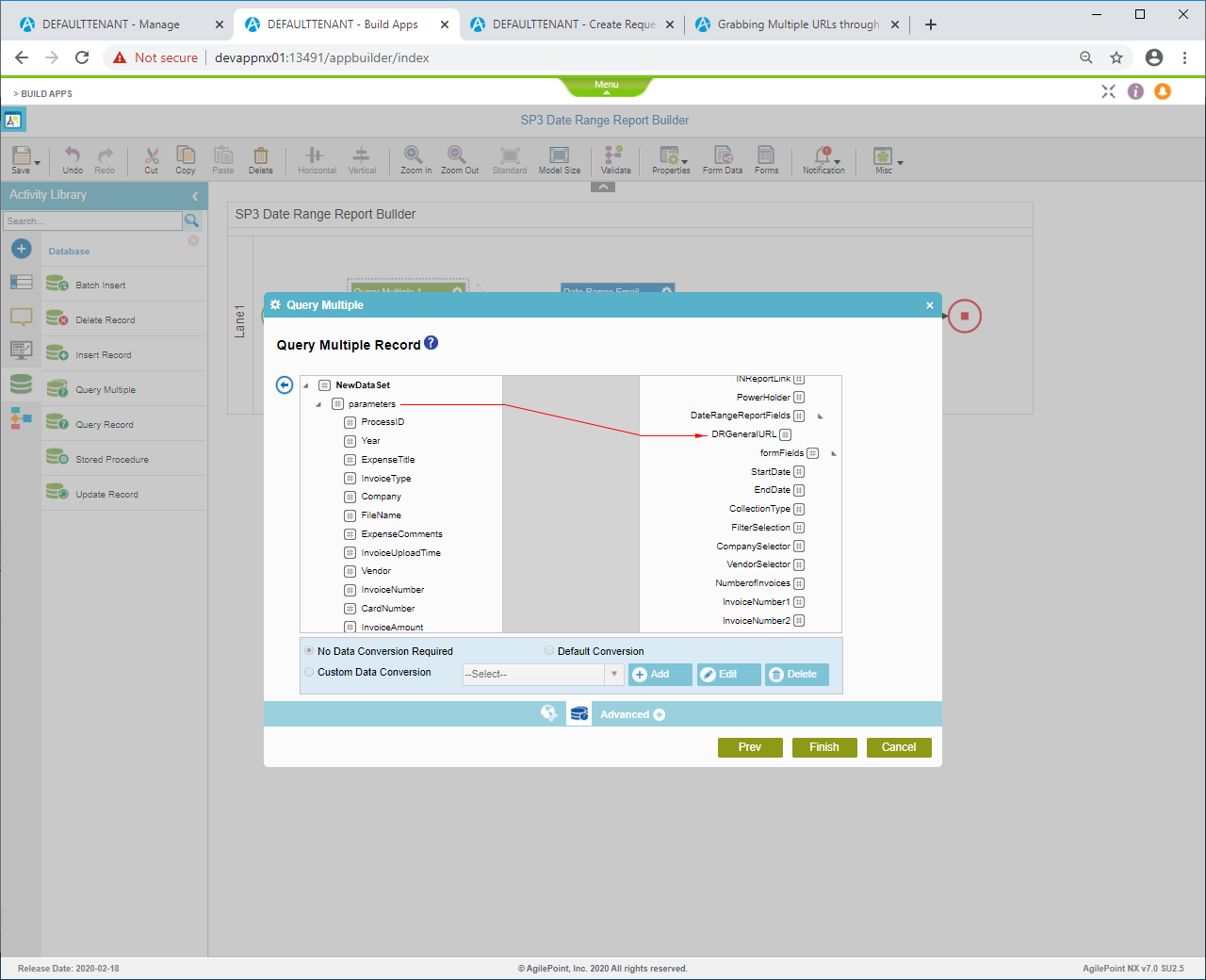Select Default Conversion radio button
1206x980 pixels.
click(549, 651)
